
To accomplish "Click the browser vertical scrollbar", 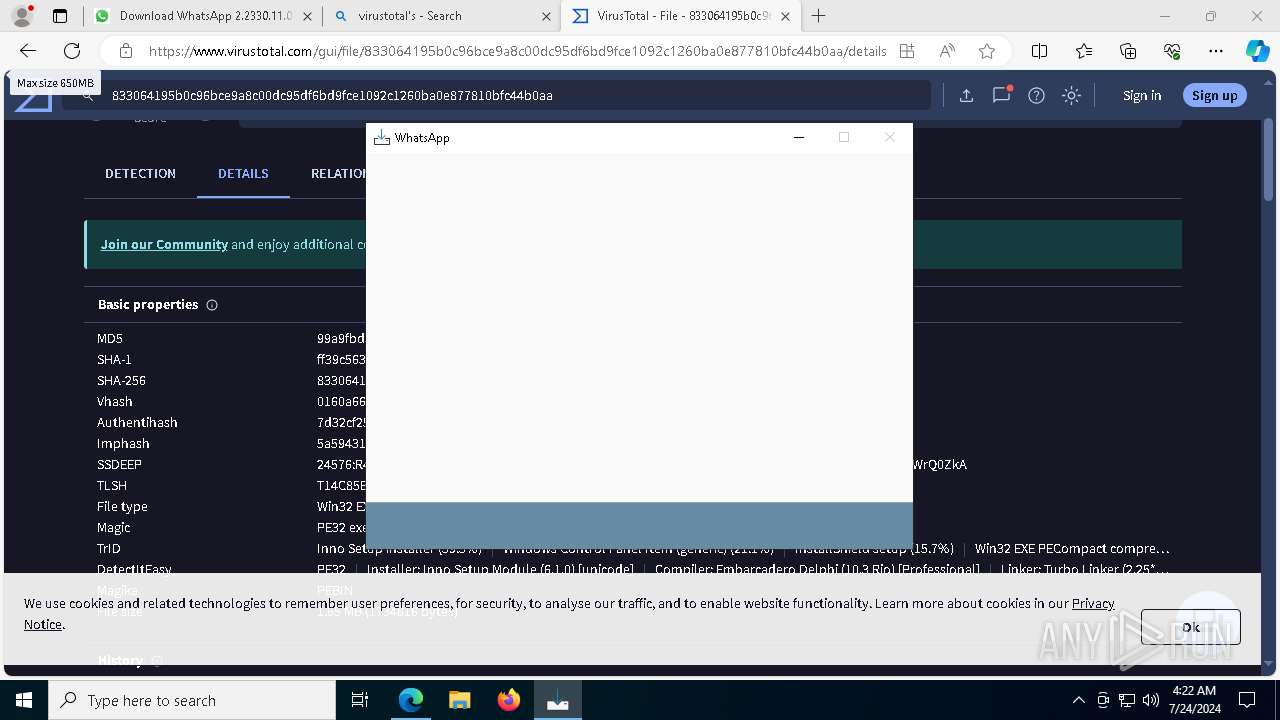I will point(1269,160).
